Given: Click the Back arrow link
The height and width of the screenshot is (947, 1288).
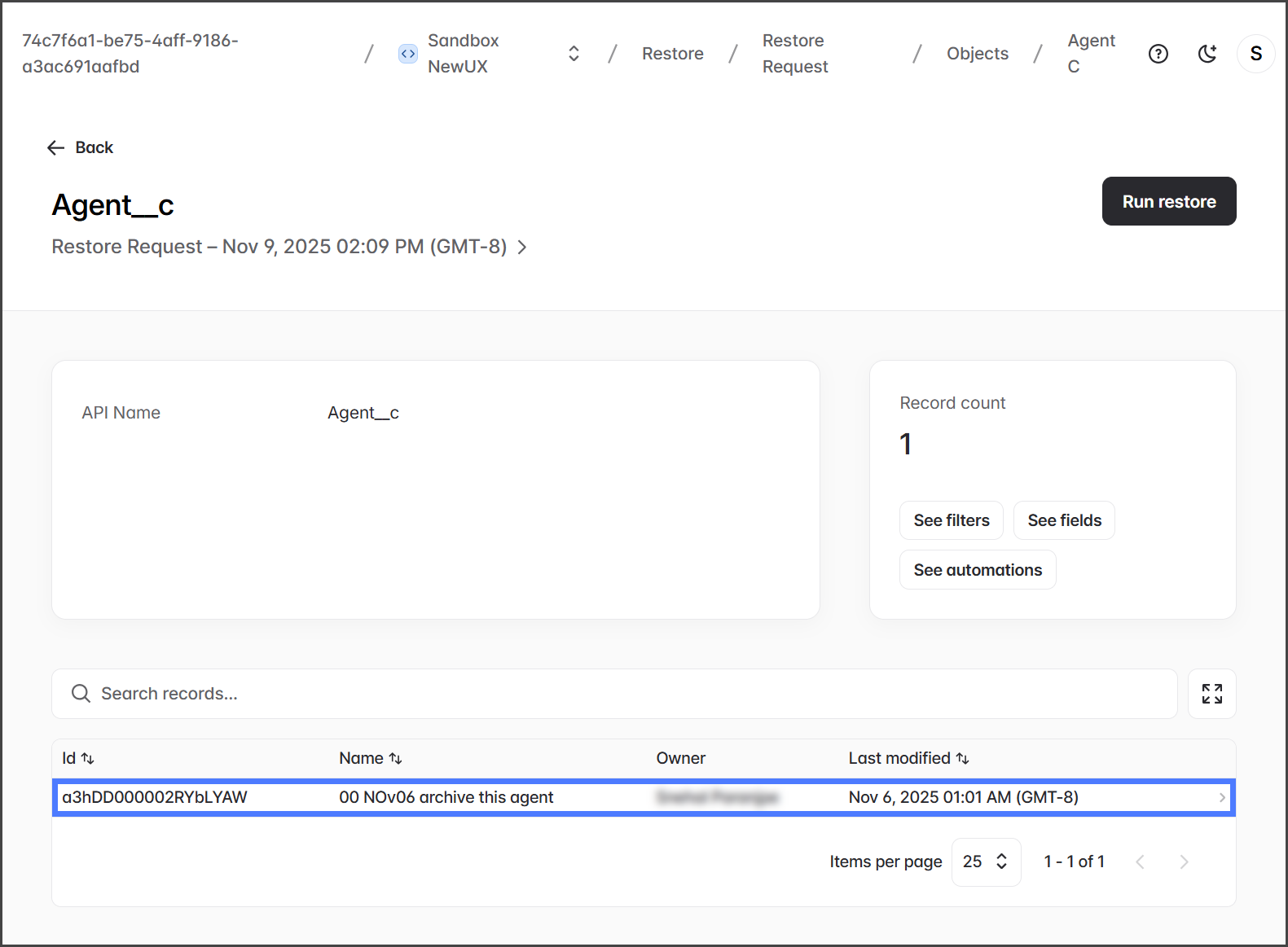Looking at the screenshot, I should pyautogui.click(x=81, y=147).
